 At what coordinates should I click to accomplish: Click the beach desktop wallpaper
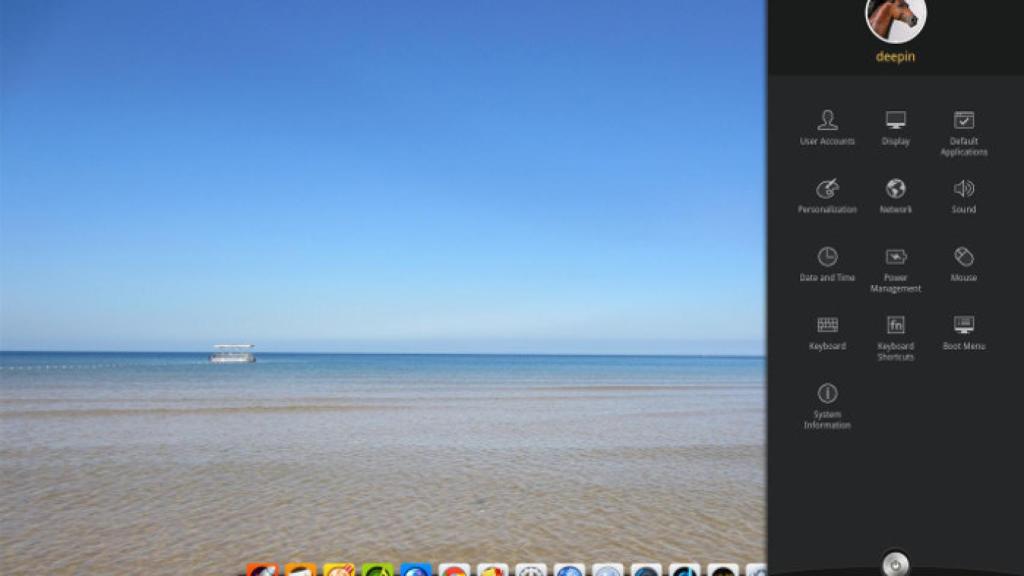point(380,300)
